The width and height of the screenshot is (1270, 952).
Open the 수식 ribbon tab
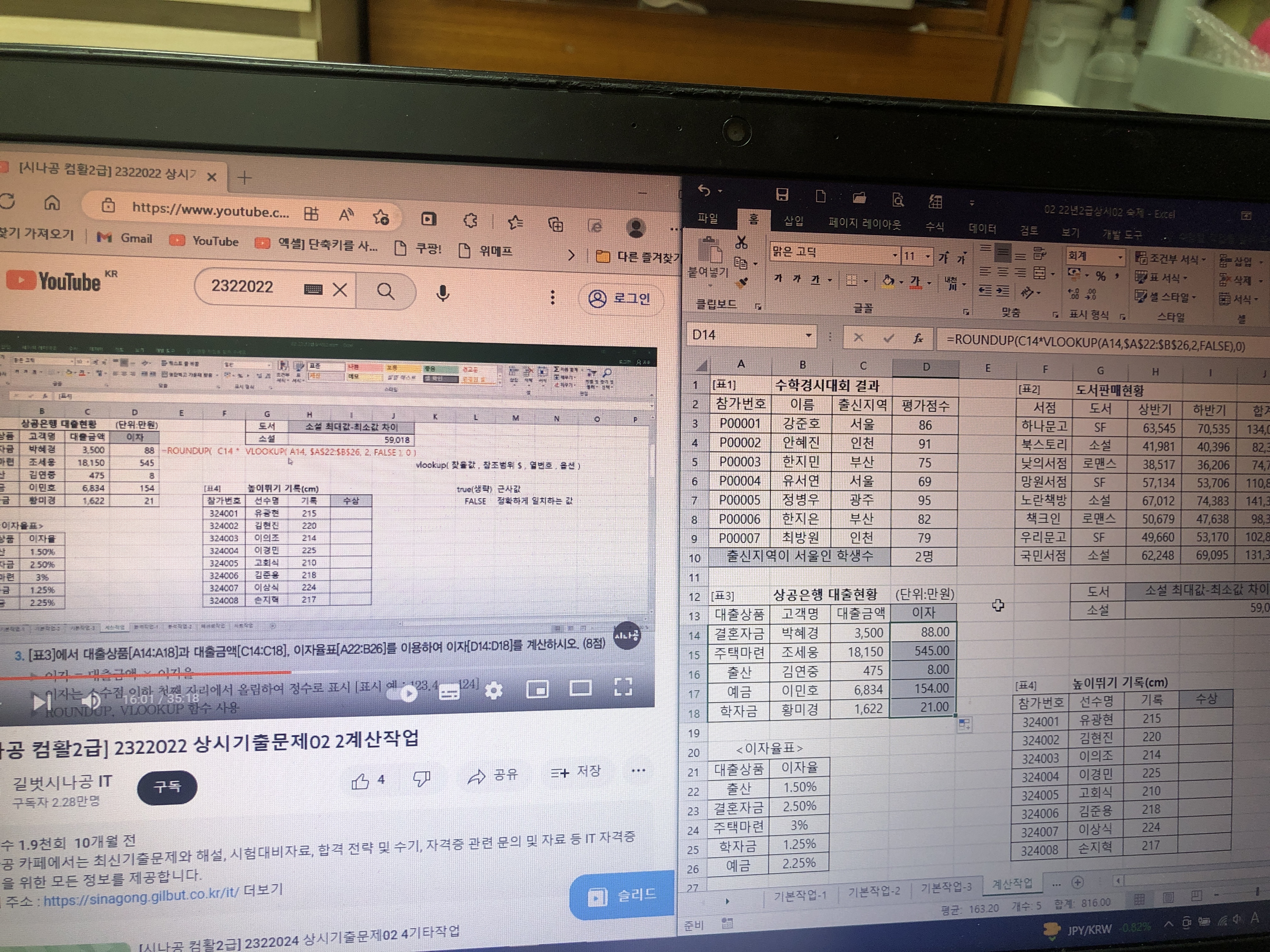coord(934,227)
